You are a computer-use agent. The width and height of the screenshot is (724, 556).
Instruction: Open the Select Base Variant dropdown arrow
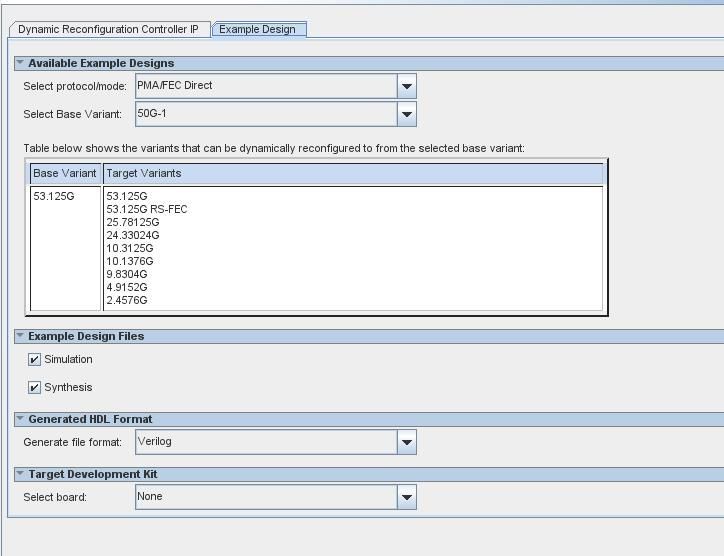tap(406, 115)
